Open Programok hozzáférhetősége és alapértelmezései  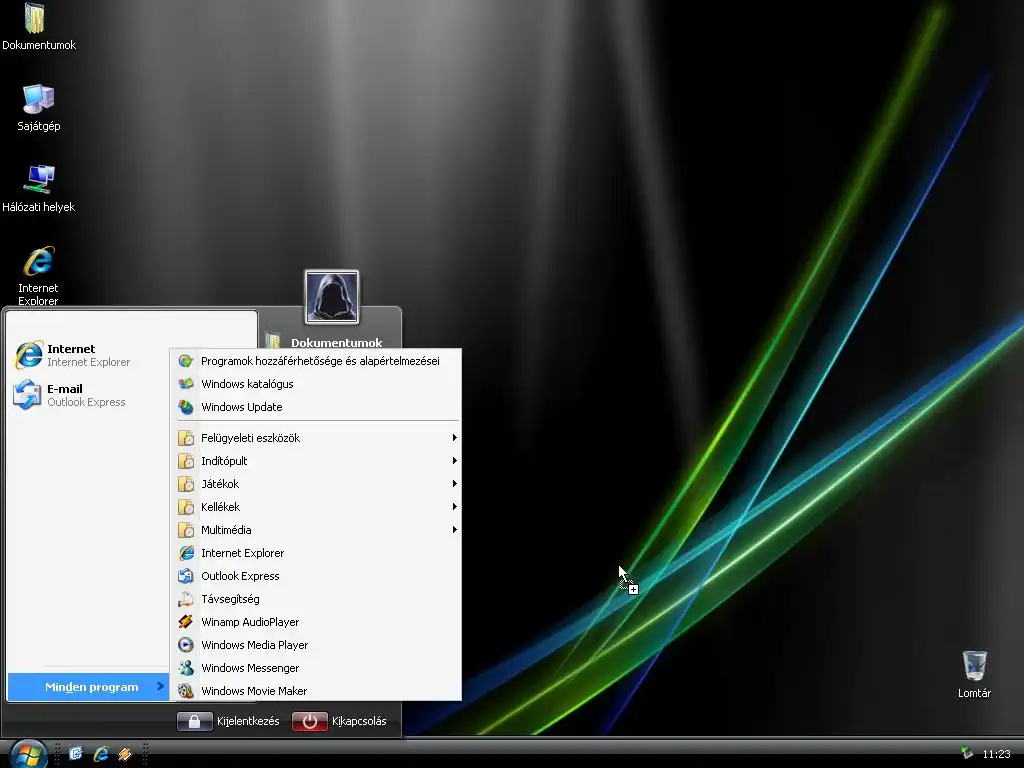click(x=316, y=361)
